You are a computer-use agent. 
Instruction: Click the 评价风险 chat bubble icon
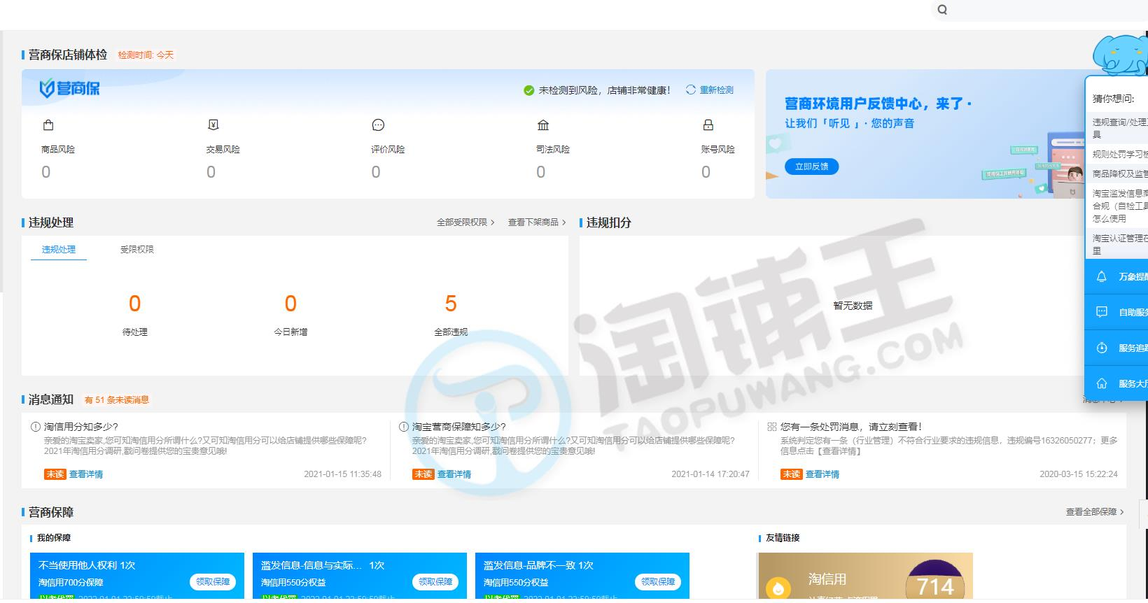[x=378, y=125]
